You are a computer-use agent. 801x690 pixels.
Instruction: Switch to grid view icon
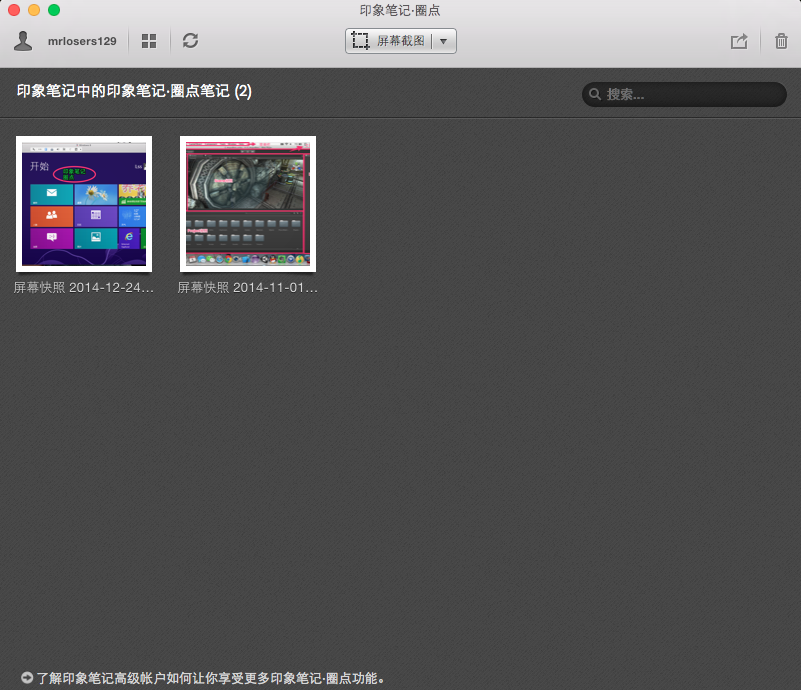pyautogui.click(x=149, y=41)
